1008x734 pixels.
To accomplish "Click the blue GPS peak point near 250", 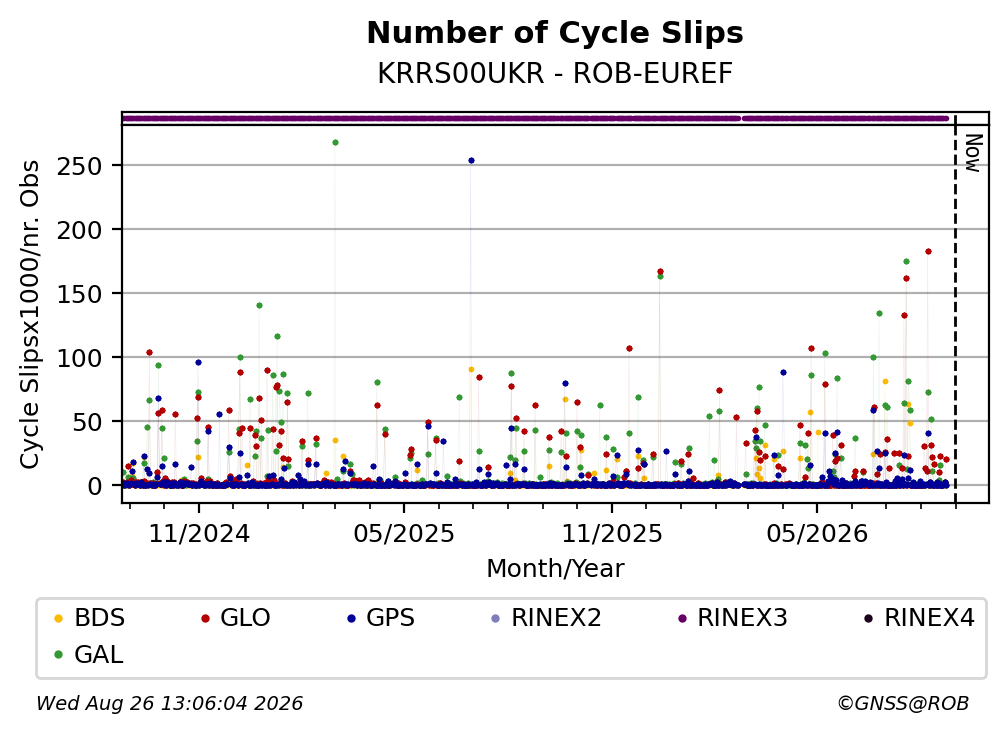I will pos(471,161).
